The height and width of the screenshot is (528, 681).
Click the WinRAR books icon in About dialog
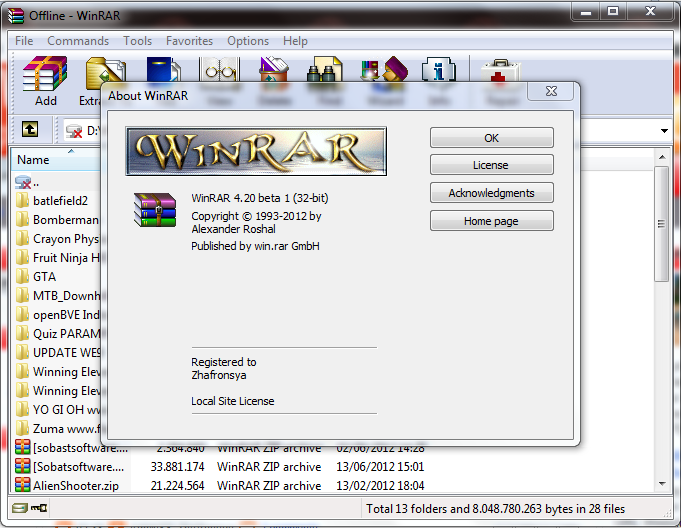pyautogui.click(x=155, y=210)
